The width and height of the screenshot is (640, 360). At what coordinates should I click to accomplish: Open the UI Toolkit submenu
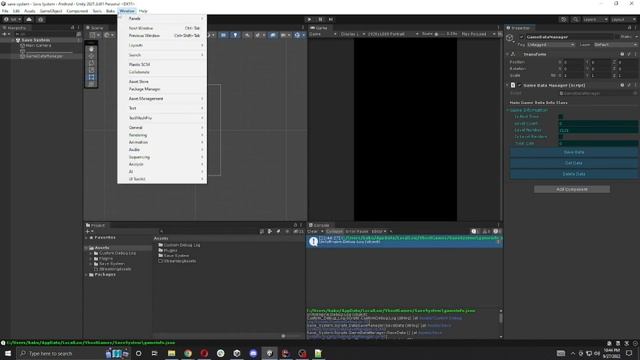(x=162, y=179)
